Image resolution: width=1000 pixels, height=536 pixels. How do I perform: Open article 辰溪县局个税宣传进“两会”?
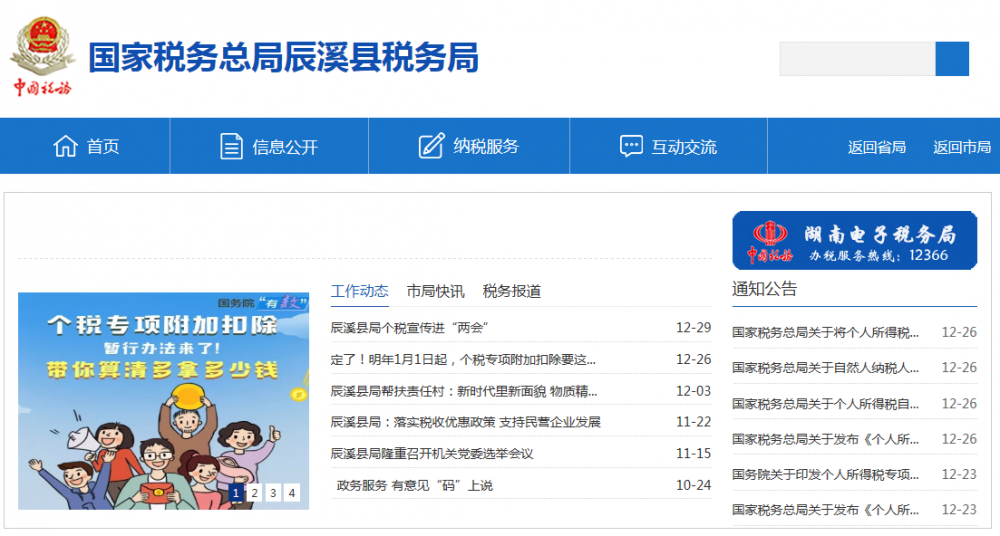click(409, 328)
